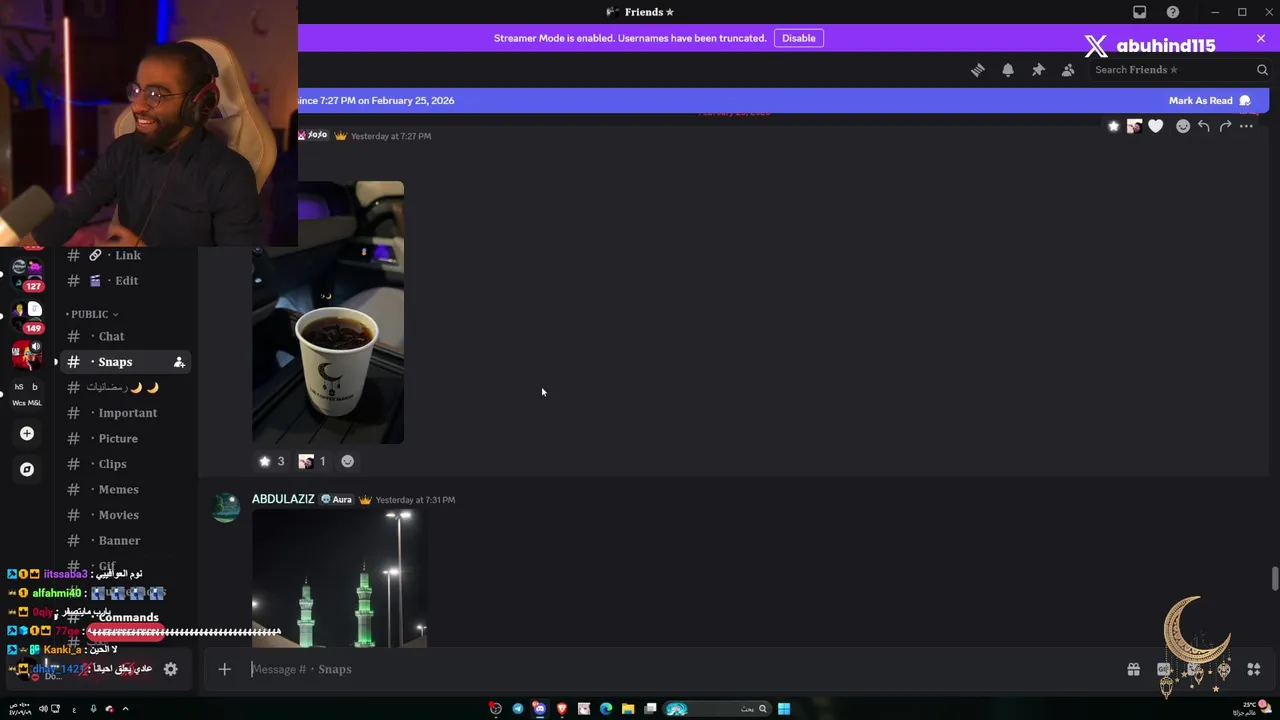Show pinned messages pin icon
This screenshot has height=720, width=1280.
click(x=1038, y=70)
